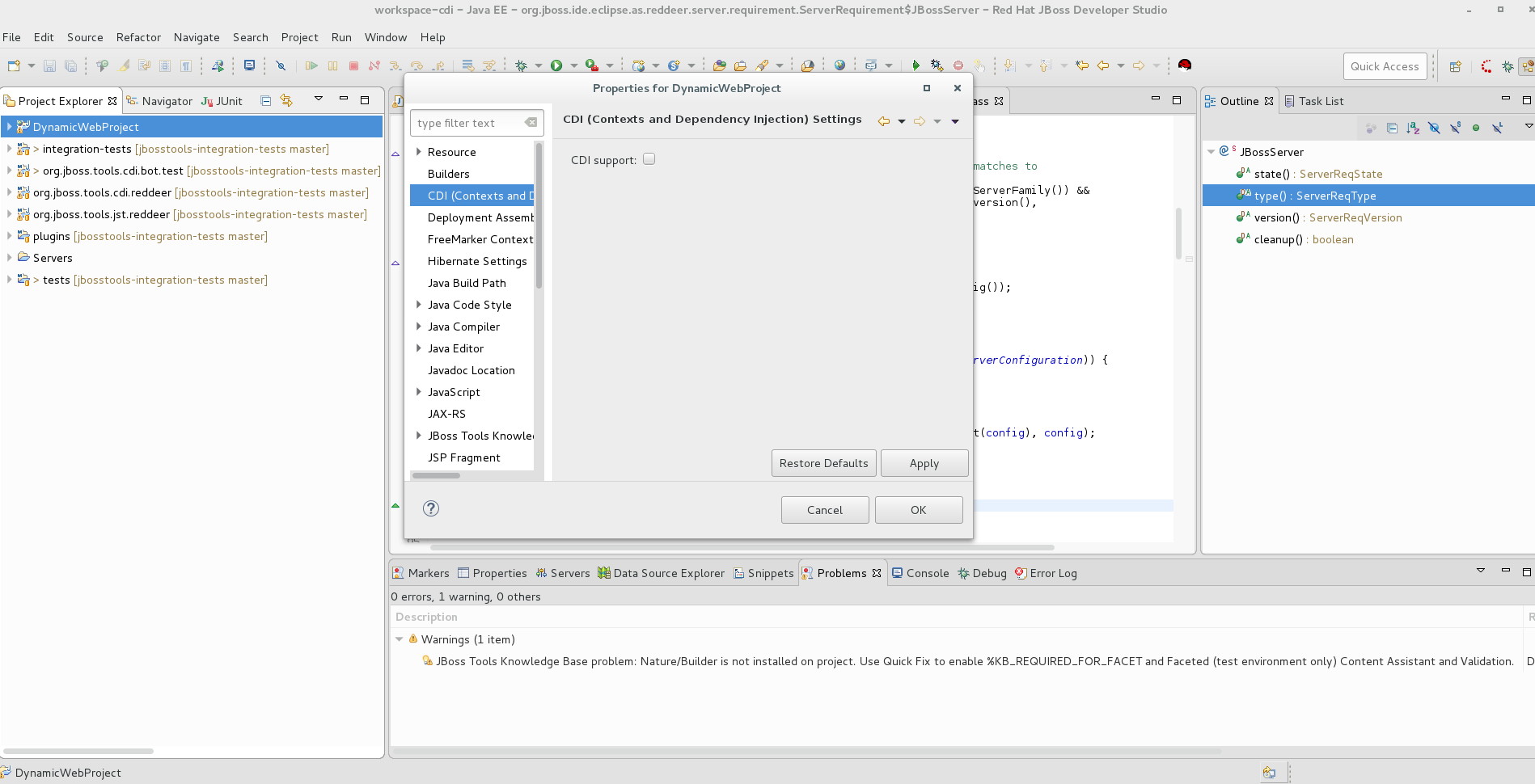
Task: Click the Red Hat Central icon in toolbar
Action: [x=1185, y=65]
